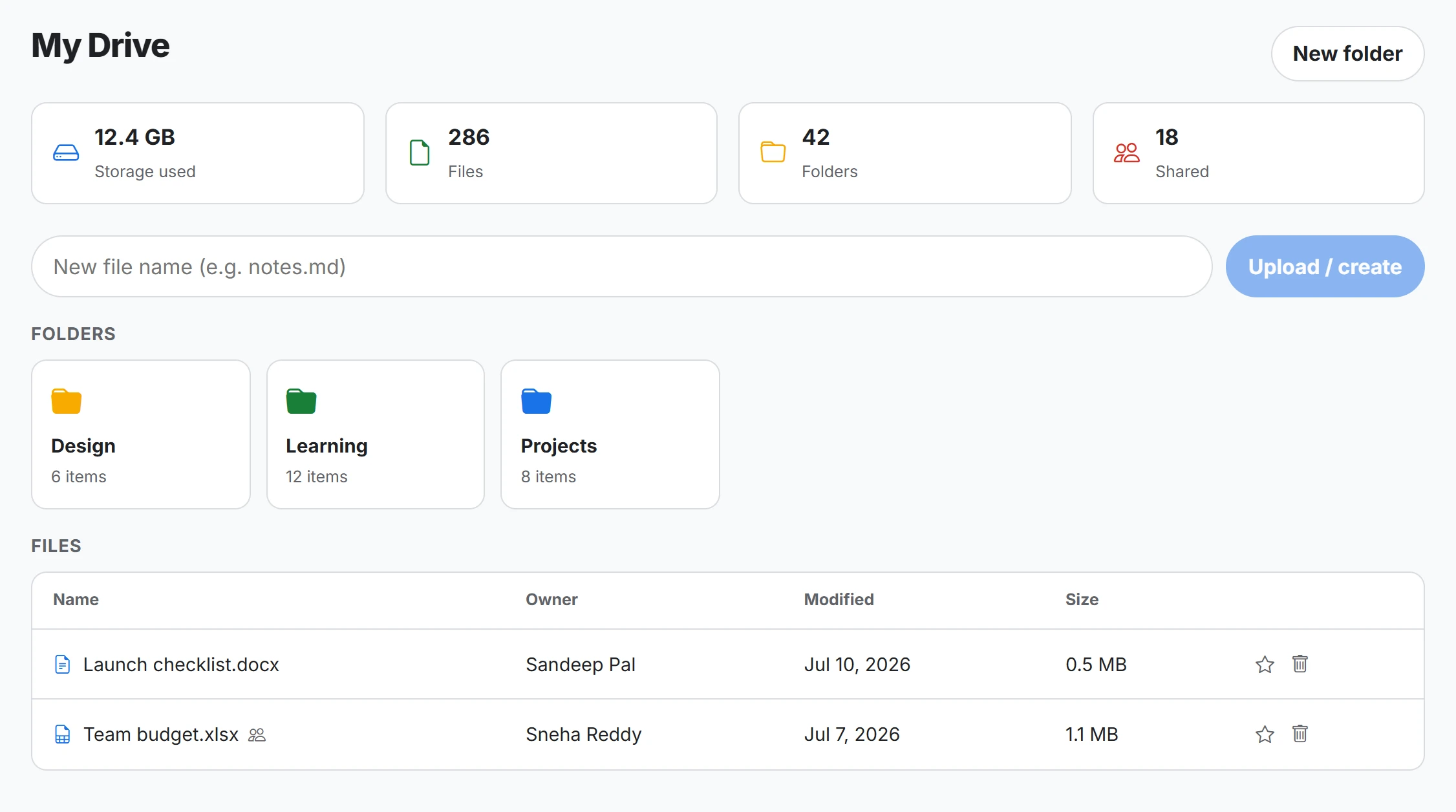1456x812 pixels.
Task: Click the document icon of Launch checklist.docx
Action: coord(63,665)
